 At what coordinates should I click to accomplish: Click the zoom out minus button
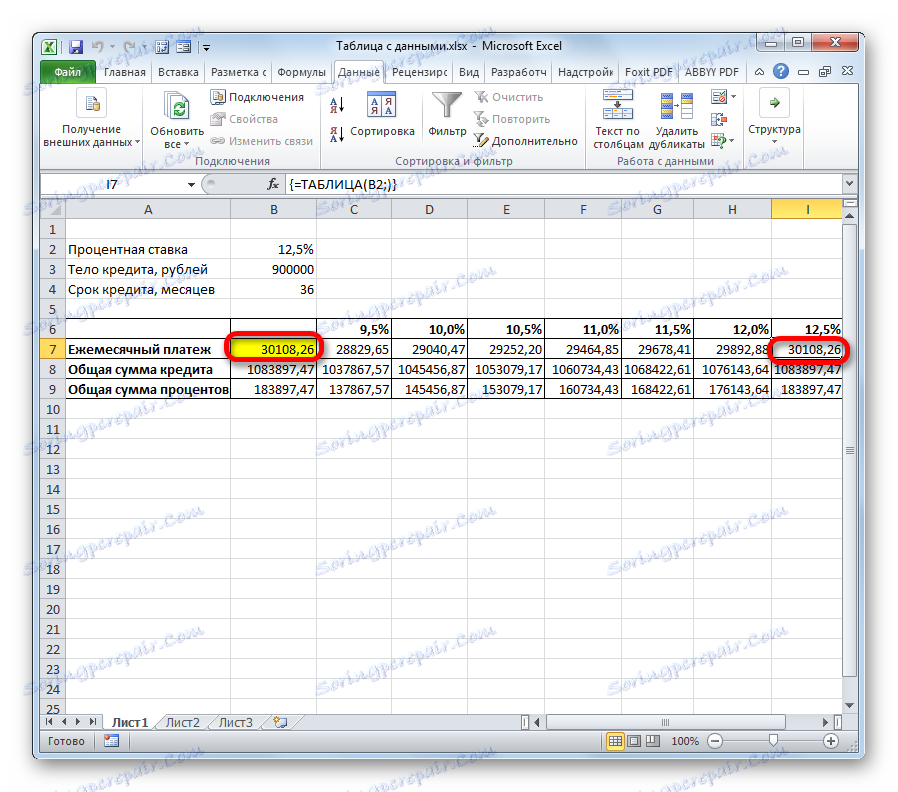pos(715,741)
